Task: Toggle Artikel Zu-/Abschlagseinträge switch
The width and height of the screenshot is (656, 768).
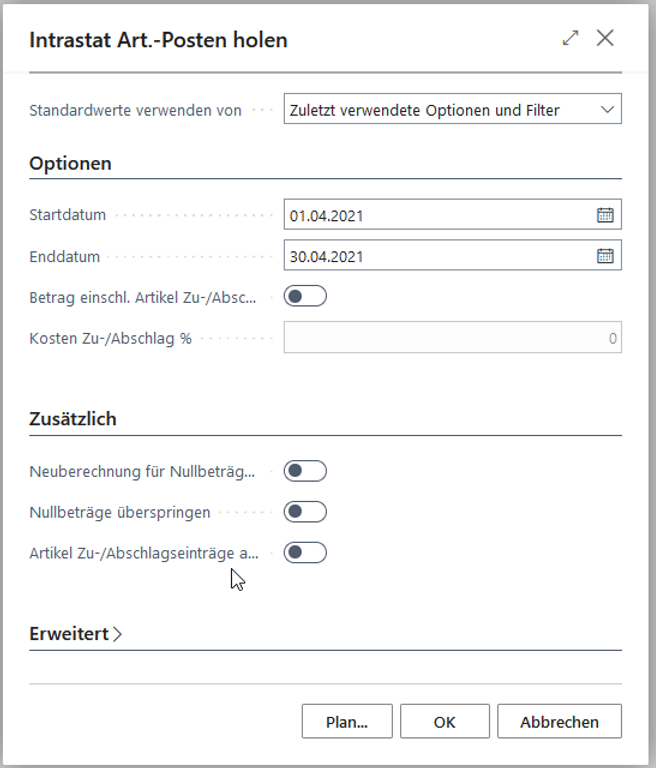Action: tap(305, 552)
